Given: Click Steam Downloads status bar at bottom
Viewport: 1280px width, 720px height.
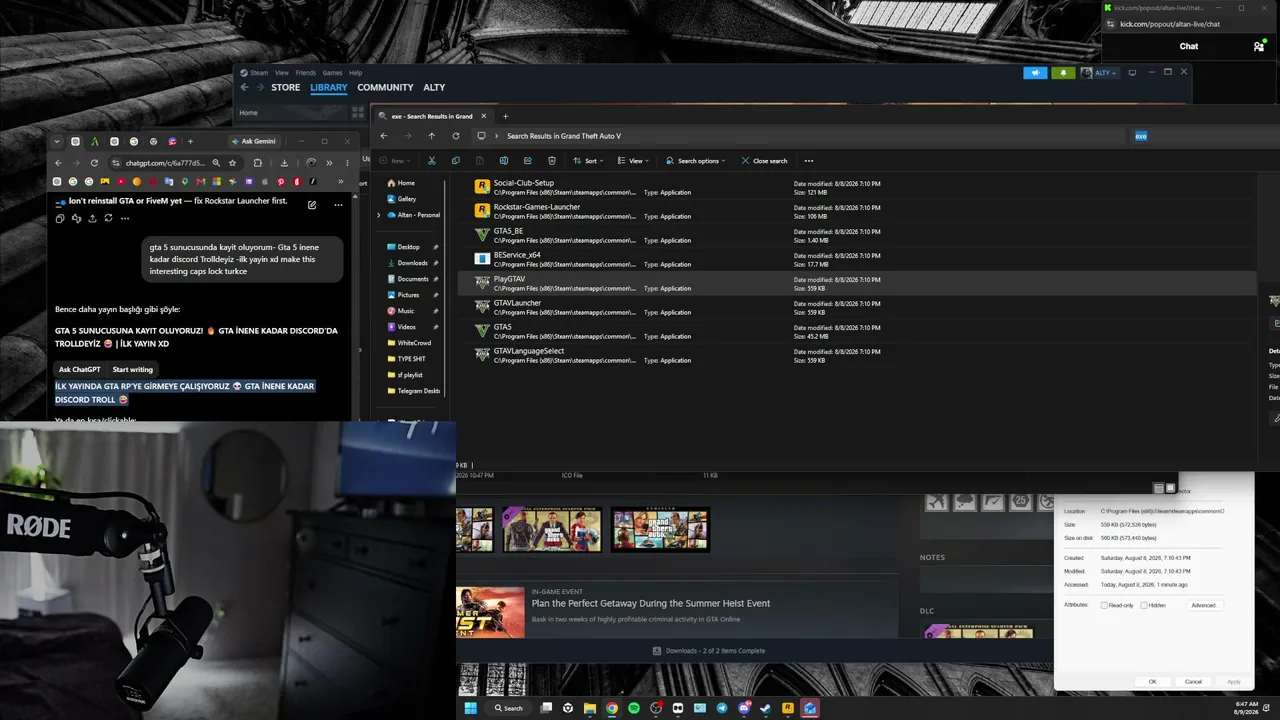Looking at the screenshot, I should pyautogui.click(x=709, y=651).
